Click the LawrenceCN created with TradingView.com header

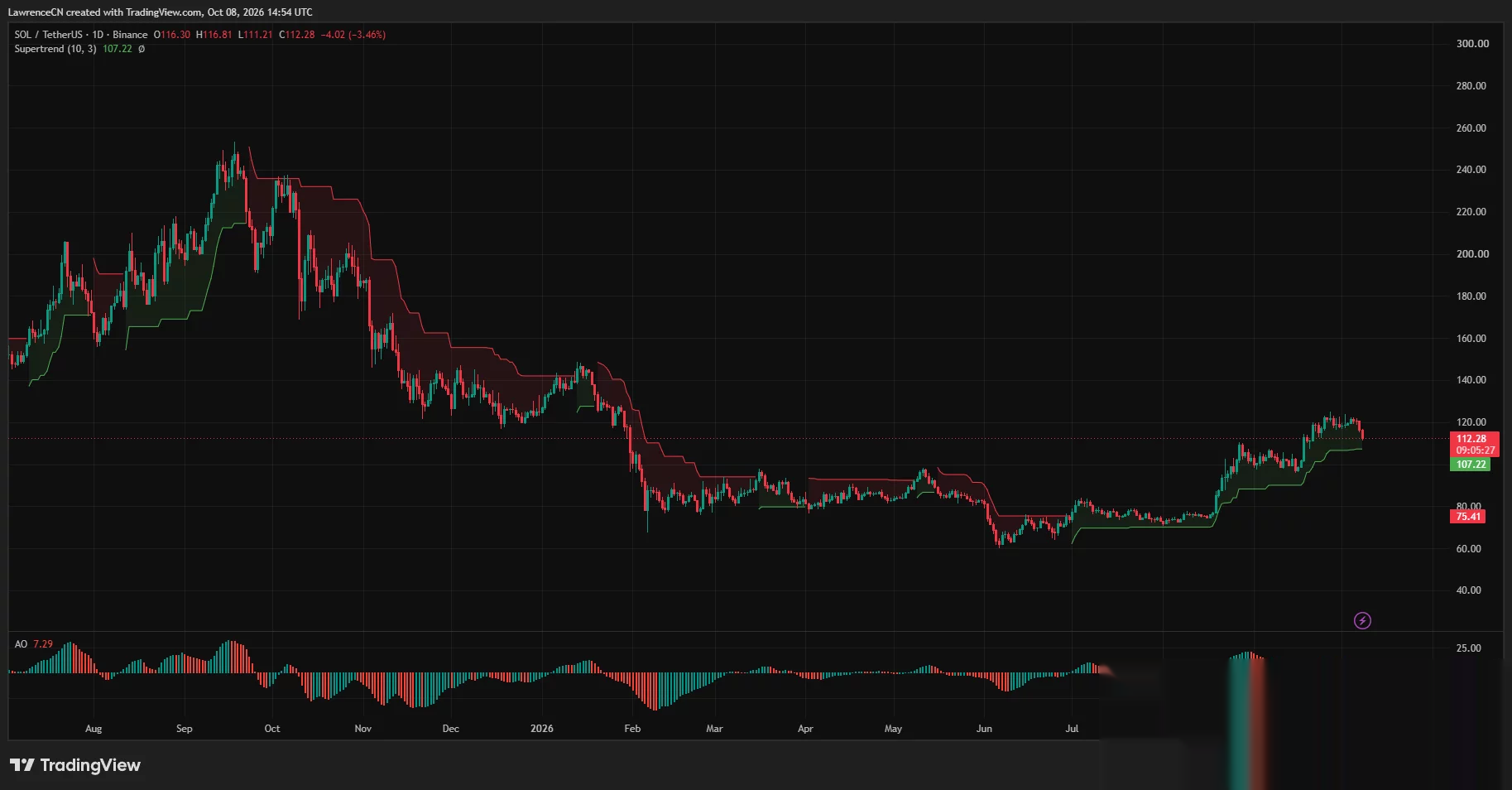point(161,12)
